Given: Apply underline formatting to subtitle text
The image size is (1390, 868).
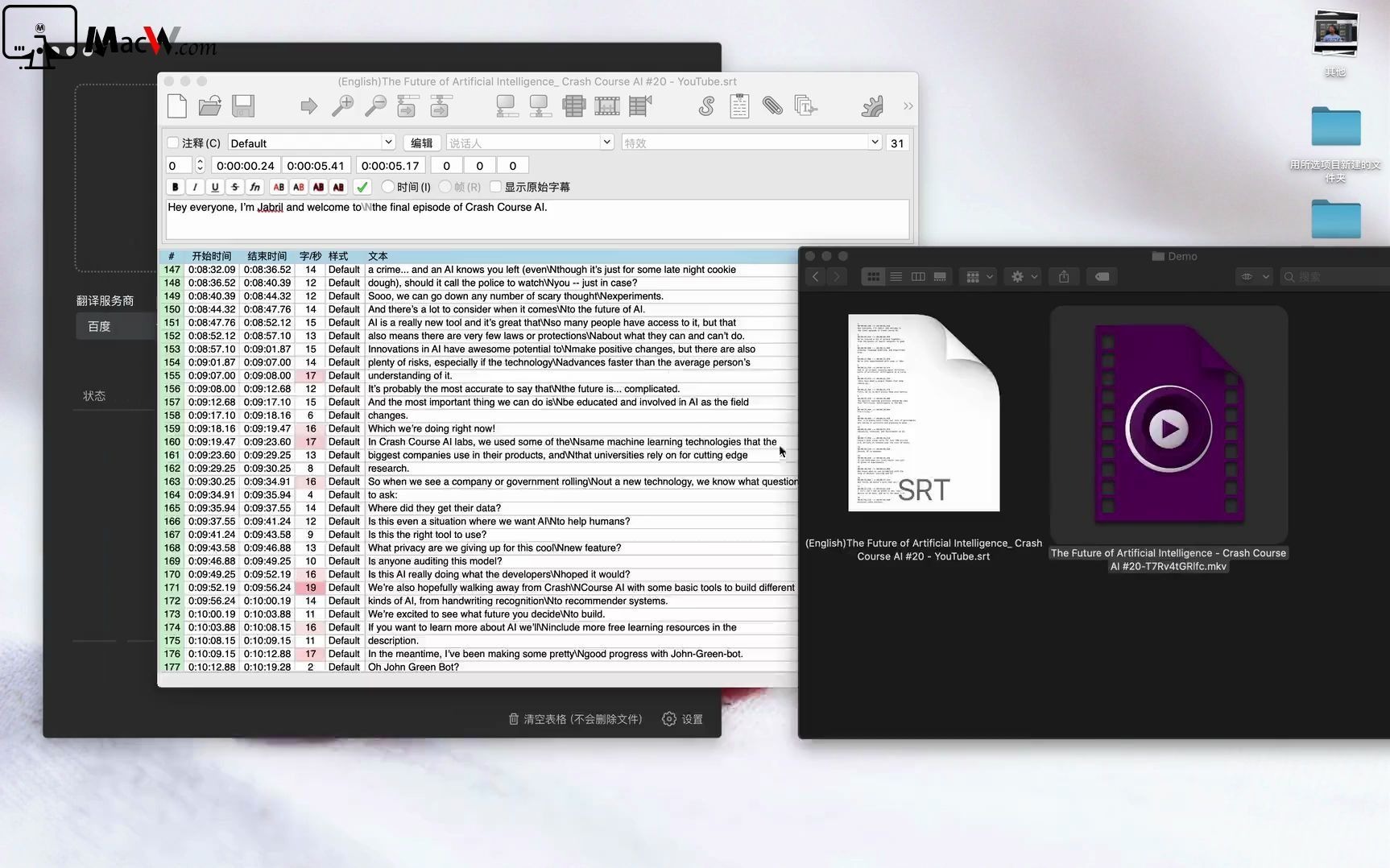Looking at the screenshot, I should (215, 187).
